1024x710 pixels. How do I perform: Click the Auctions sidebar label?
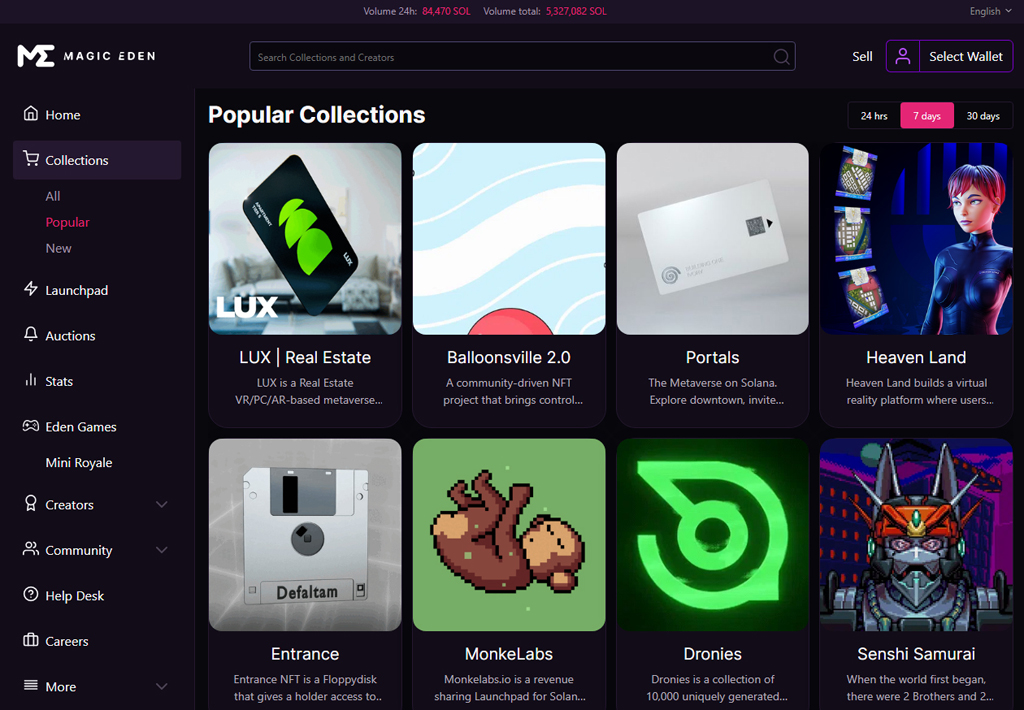(71, 336)
